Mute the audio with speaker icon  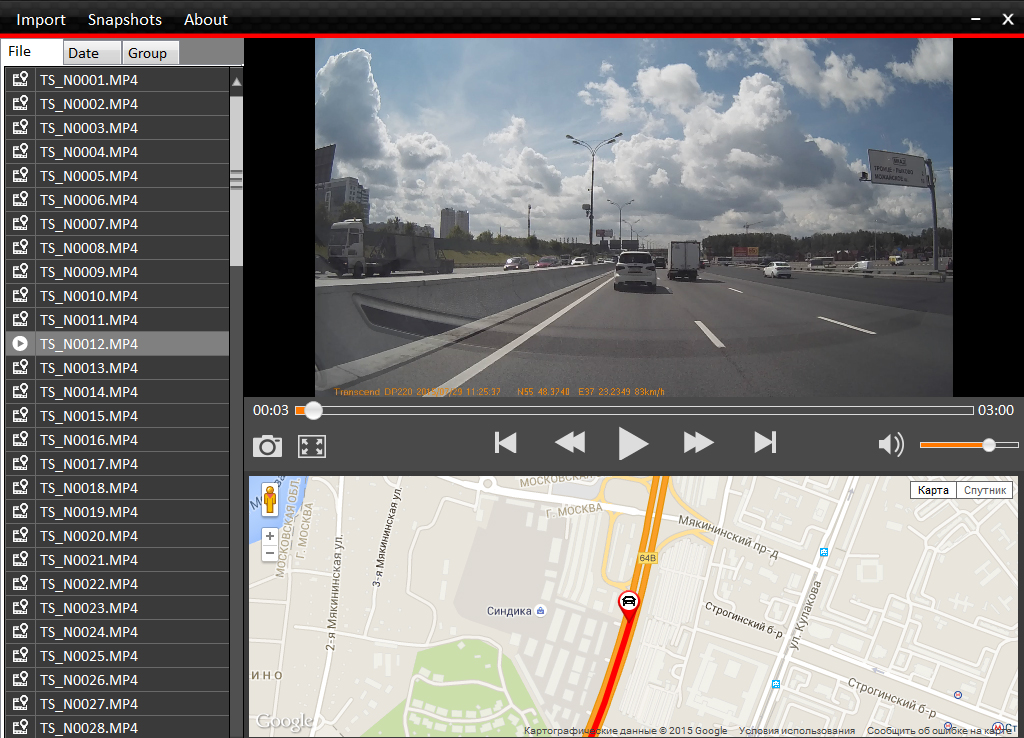(891, 445)
